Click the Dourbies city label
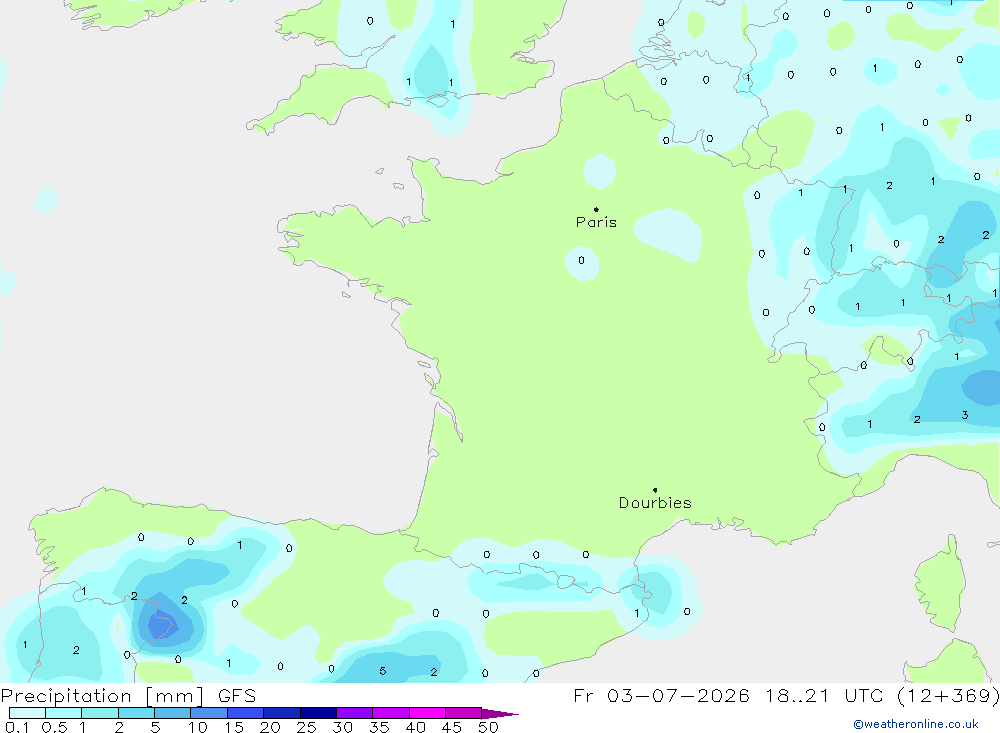The image size is (1000, 733). tap(655, 503)
